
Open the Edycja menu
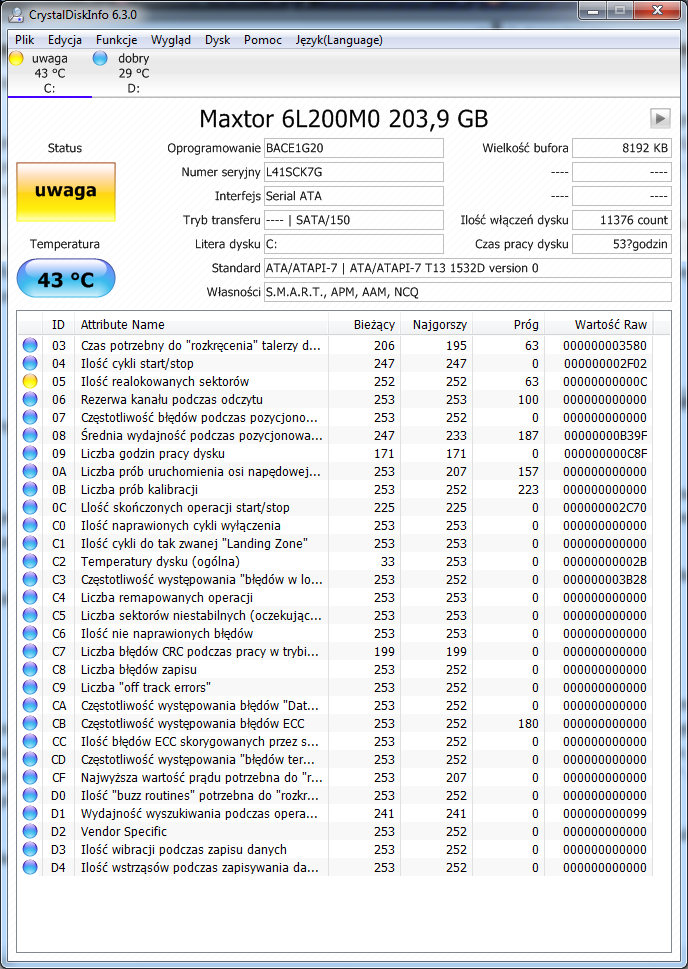pyautogui.click(x=65, y=40)
